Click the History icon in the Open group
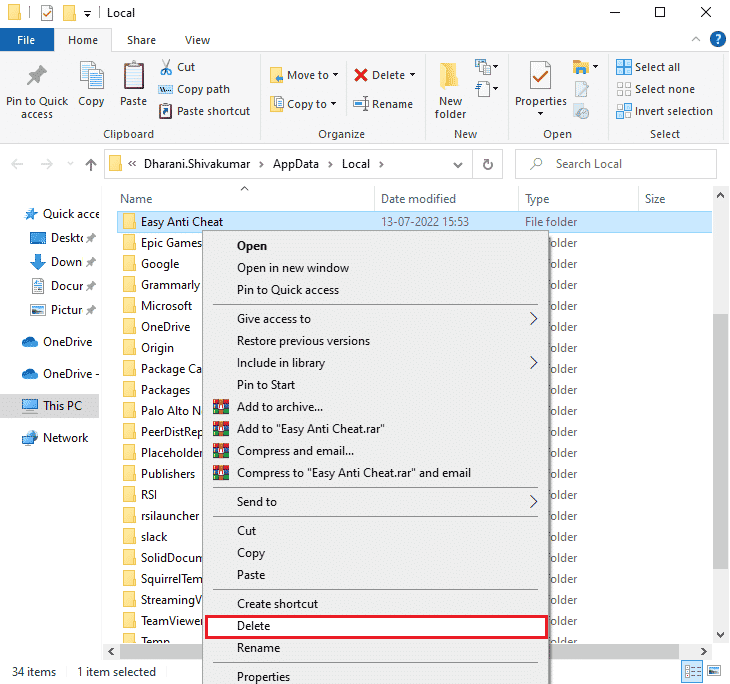 point(581,112)
